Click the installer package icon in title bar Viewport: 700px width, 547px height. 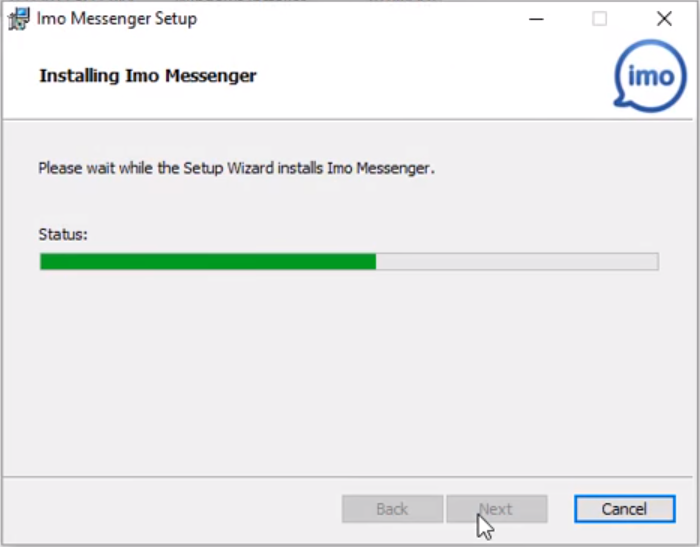click(x=19, y=19)
